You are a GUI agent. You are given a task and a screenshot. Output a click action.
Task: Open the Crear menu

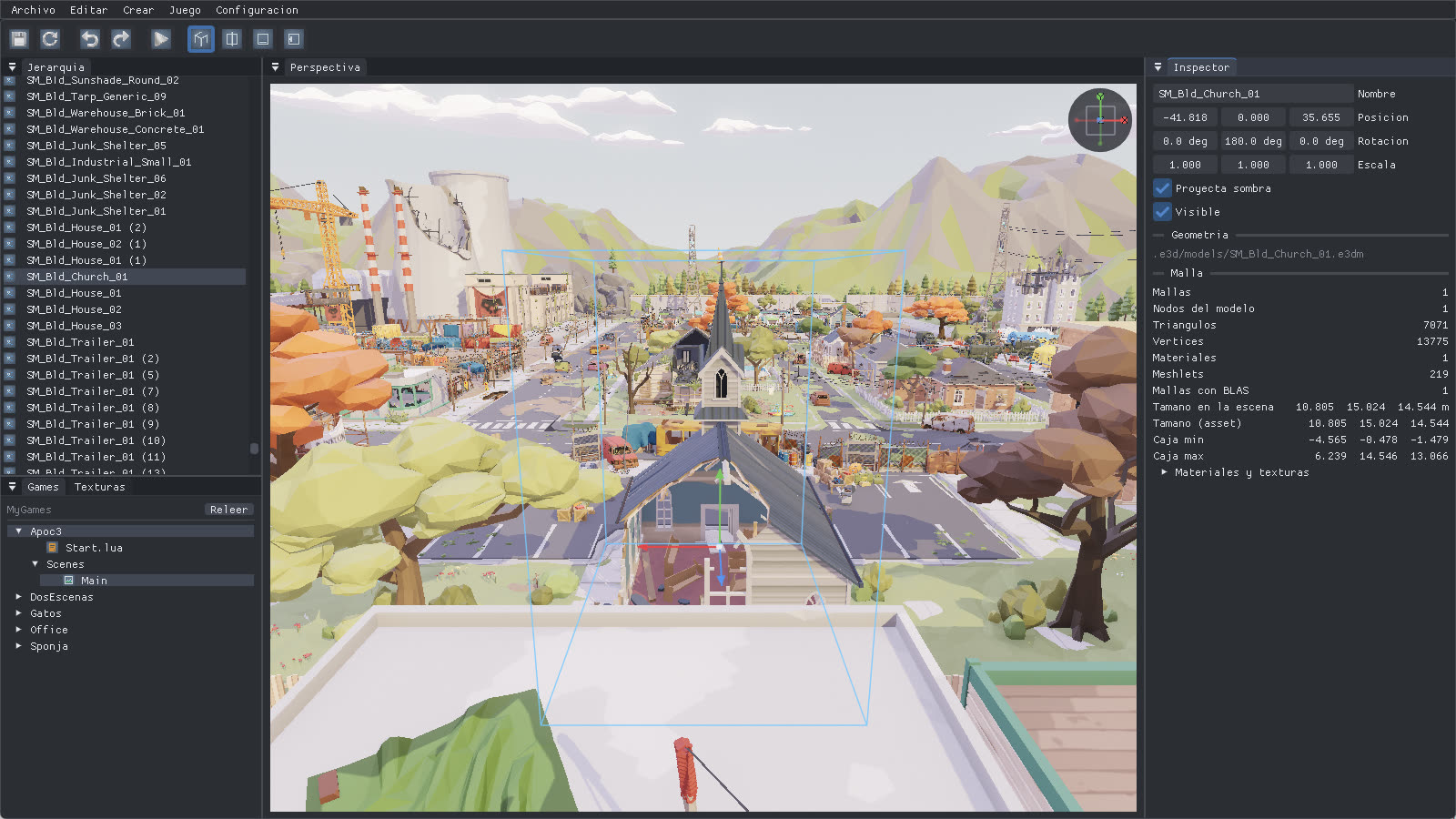coord(138,10)
